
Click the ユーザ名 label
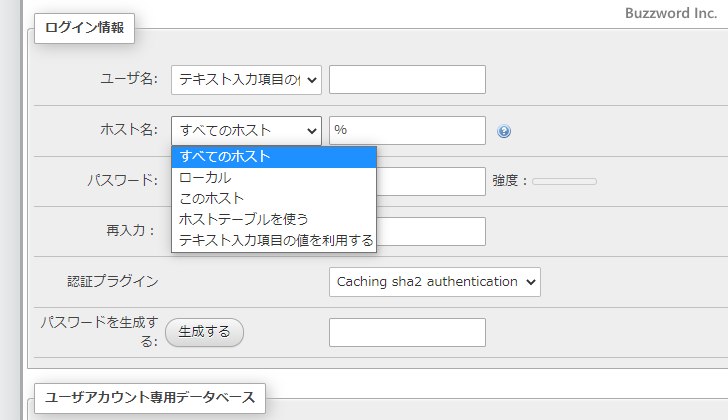pos(129,79)
